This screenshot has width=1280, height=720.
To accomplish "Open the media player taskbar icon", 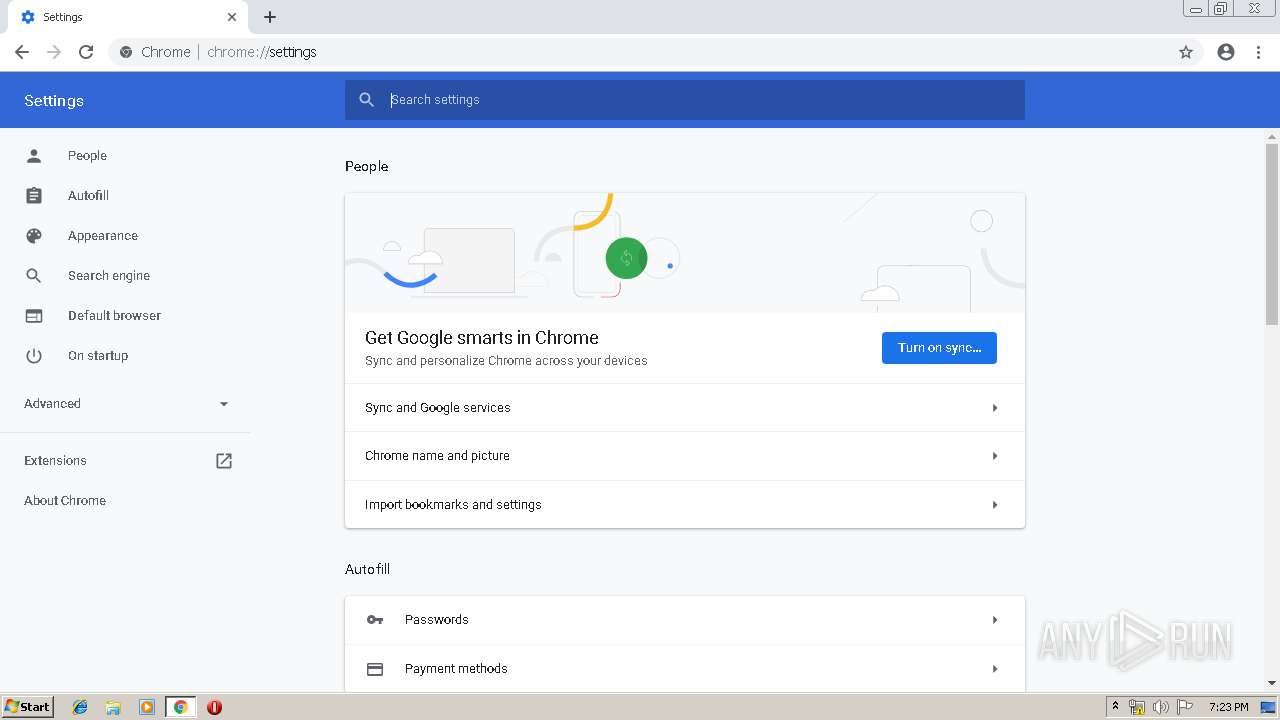I will [x=147, y=707].
